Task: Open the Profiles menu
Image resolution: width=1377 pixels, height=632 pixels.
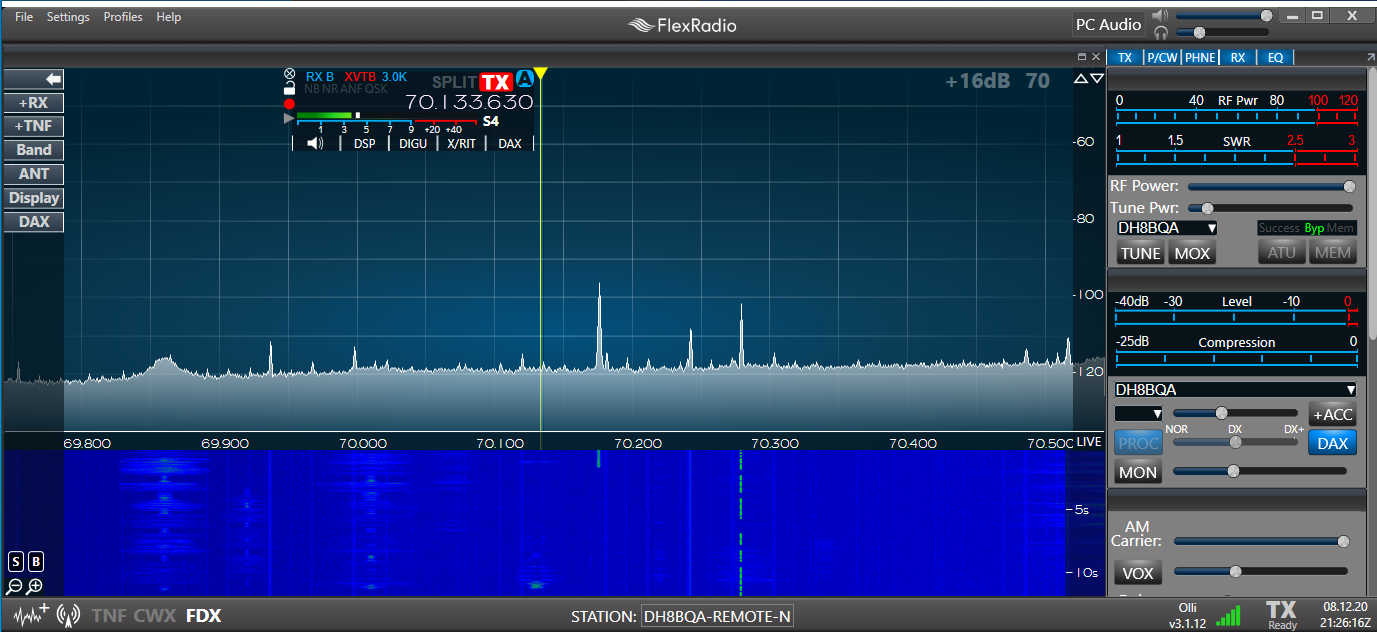Action: [123, 17]
